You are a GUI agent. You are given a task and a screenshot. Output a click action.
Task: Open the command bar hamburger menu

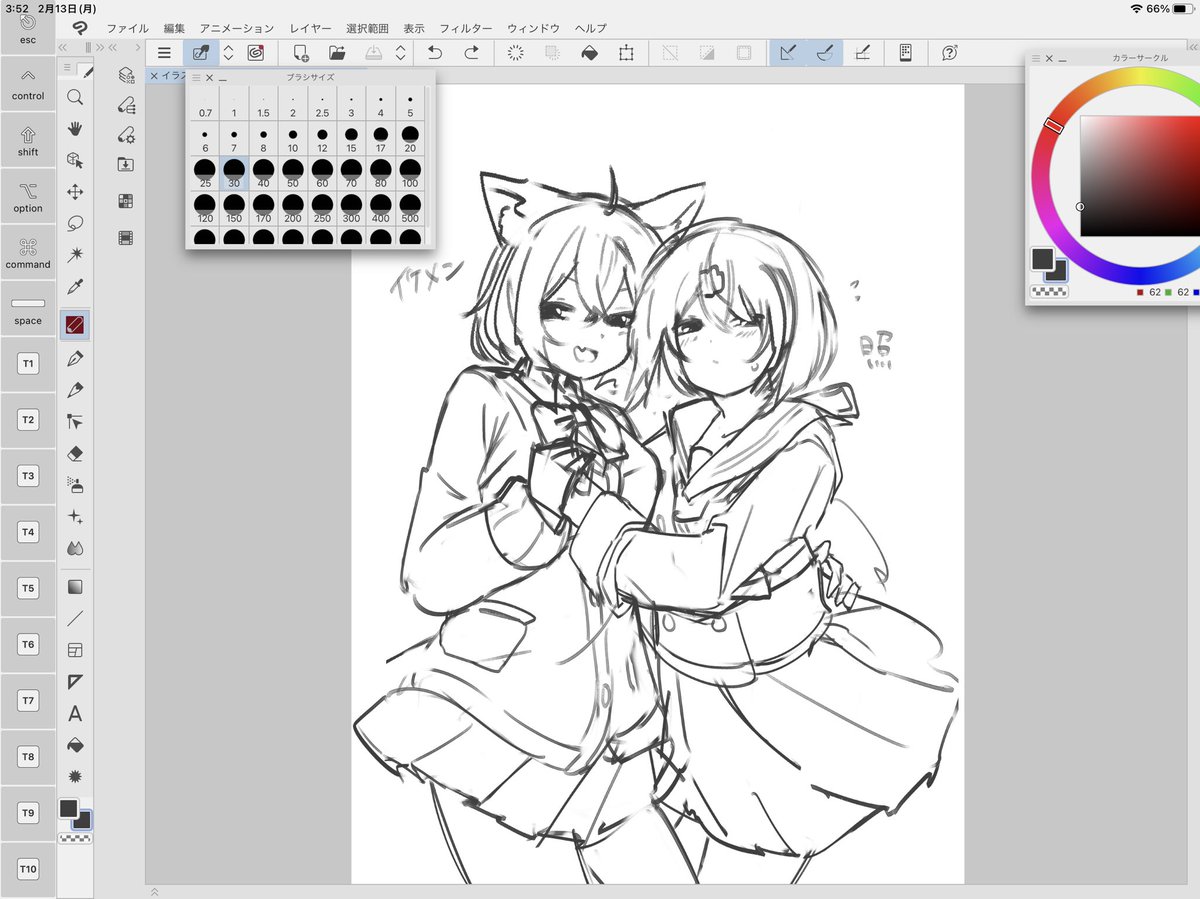(x=165, y=53)
